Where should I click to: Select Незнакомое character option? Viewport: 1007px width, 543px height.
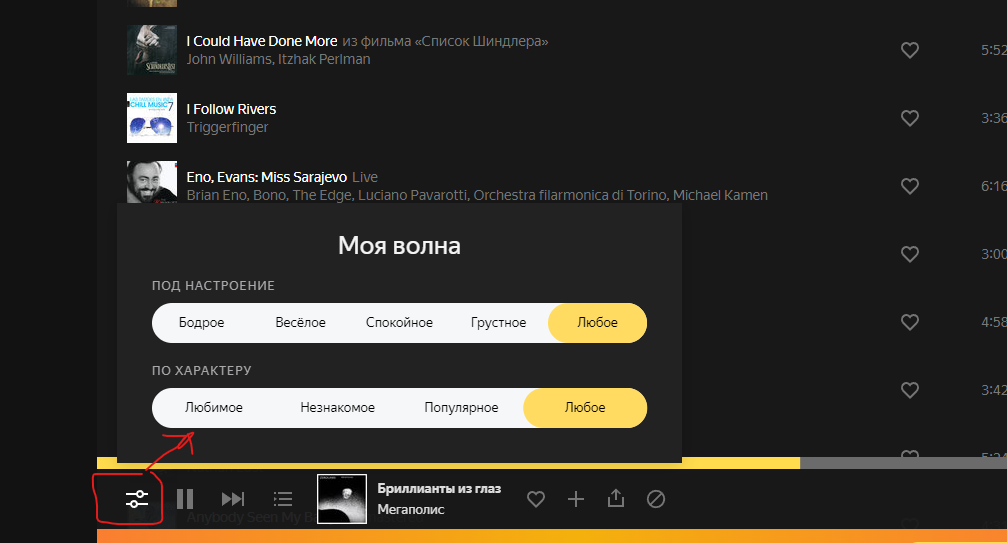[338, 408]
